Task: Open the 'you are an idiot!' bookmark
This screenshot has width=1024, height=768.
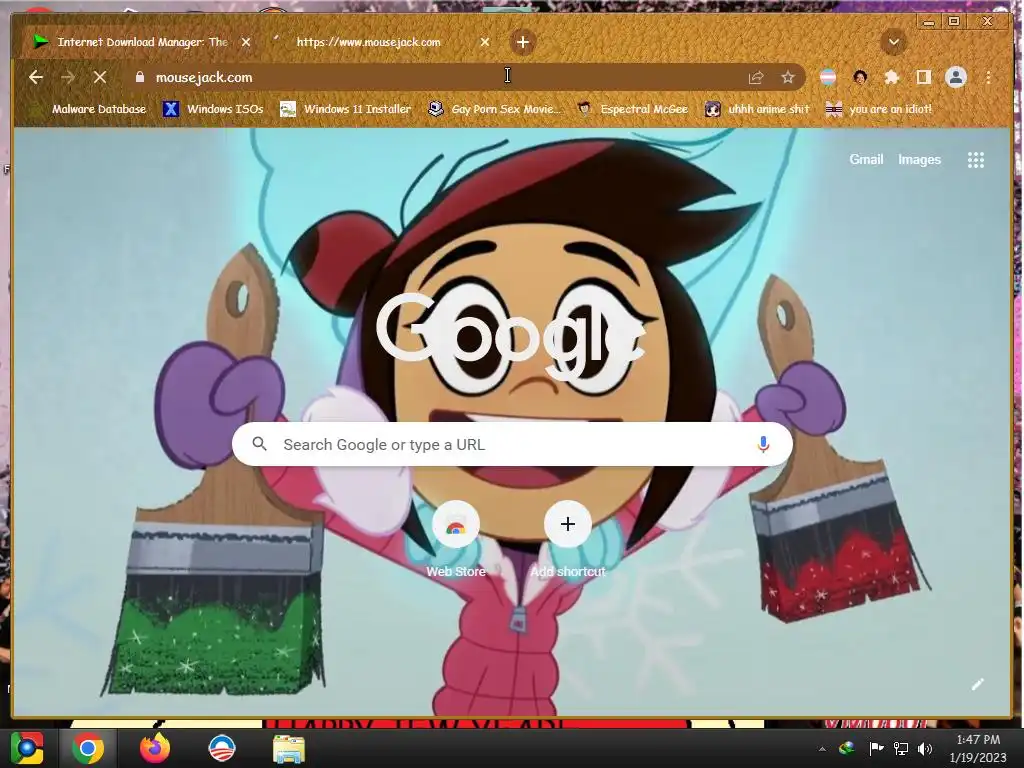Action: tap(879, 109)
